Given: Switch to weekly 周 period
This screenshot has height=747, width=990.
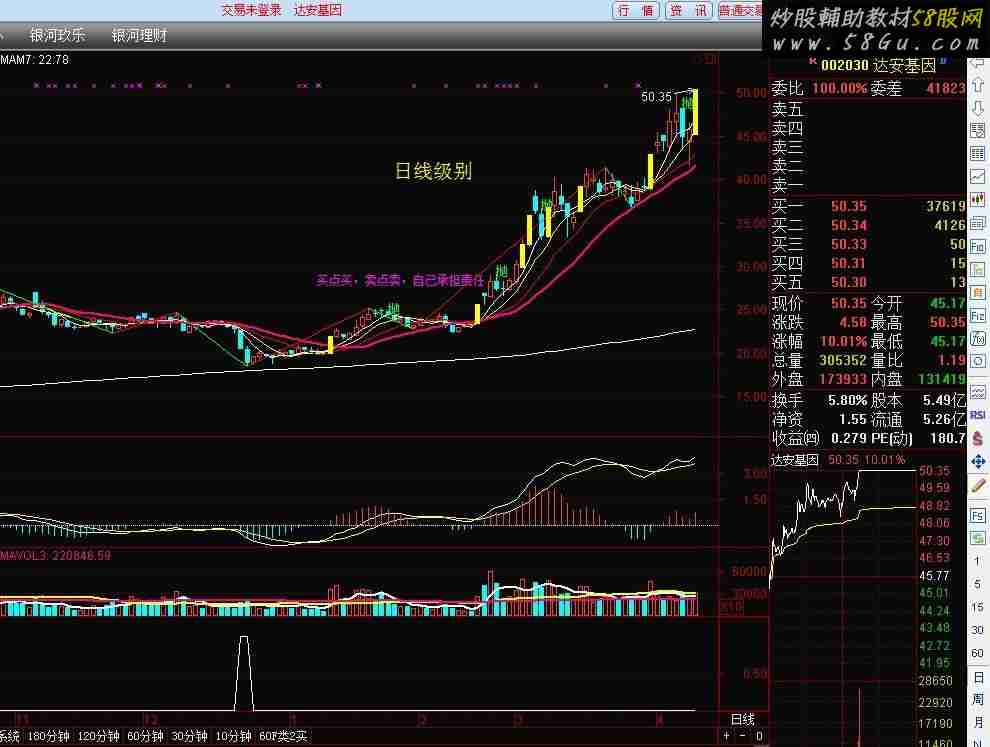Looking at the screenshot, I should click(977, 700).
